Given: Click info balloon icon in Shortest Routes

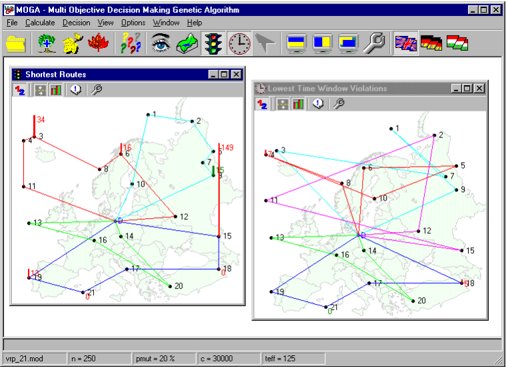Looking at the screenshot, I should [76, 90].
